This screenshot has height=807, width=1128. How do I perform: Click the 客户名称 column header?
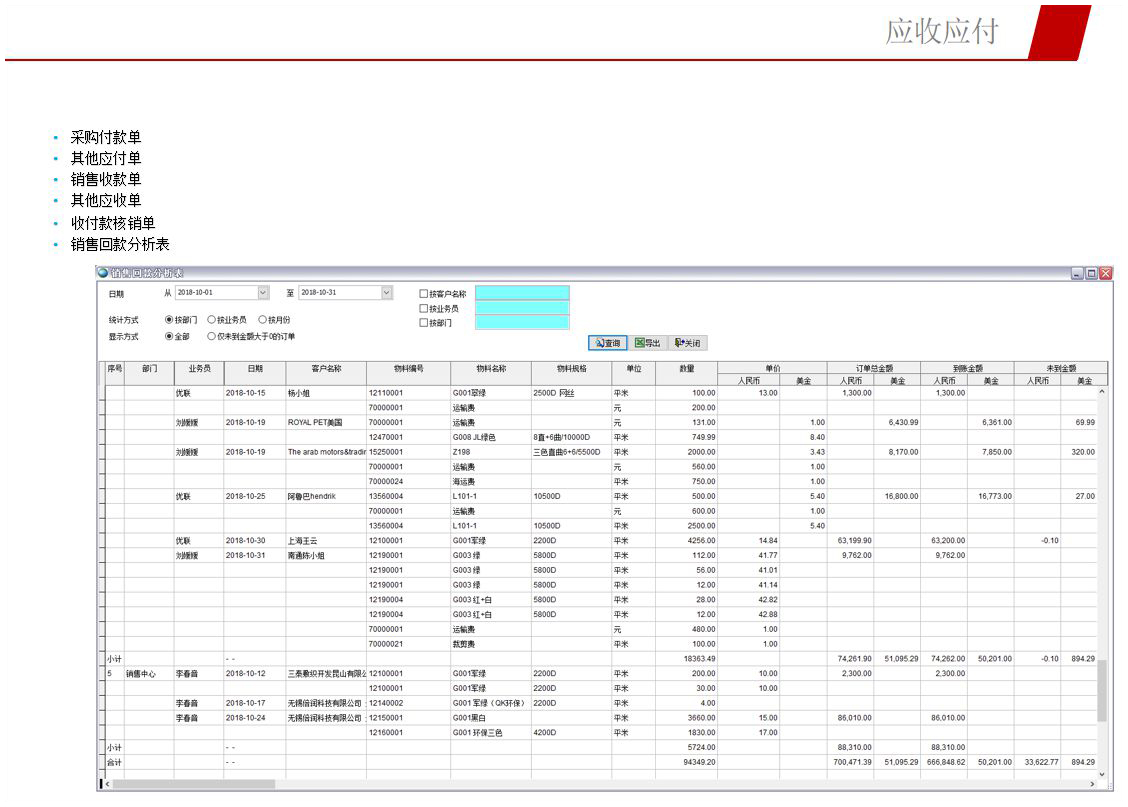pyautogui.click(x=326, y=369)
